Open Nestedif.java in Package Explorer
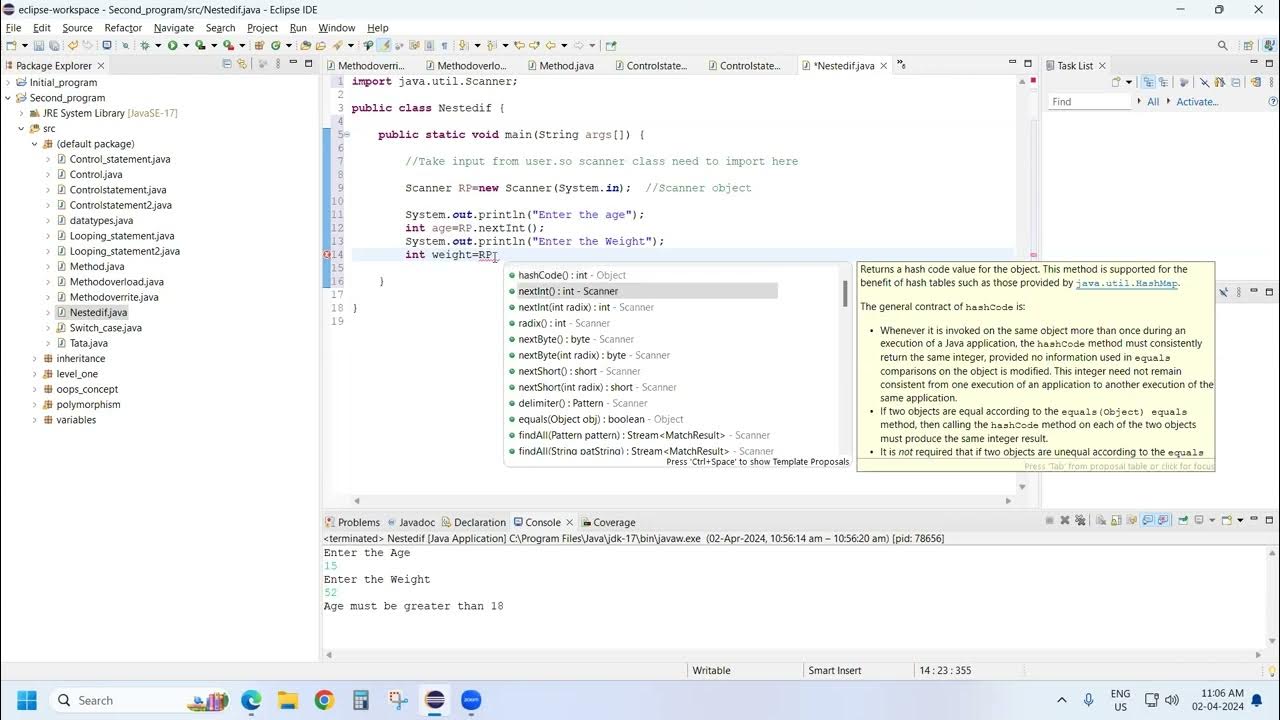The image size is (1280, 720). click(98, 312)
